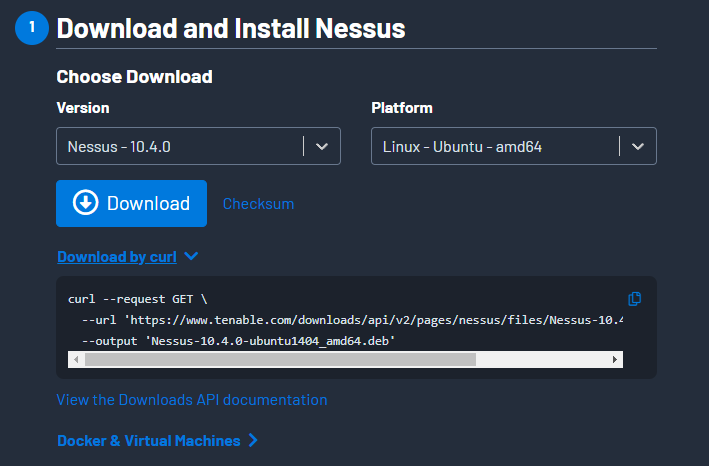Viewport: 709px width, 466px height.
Task: Click the Download button label
Action: pyautogui.click(x=148, y=203)
